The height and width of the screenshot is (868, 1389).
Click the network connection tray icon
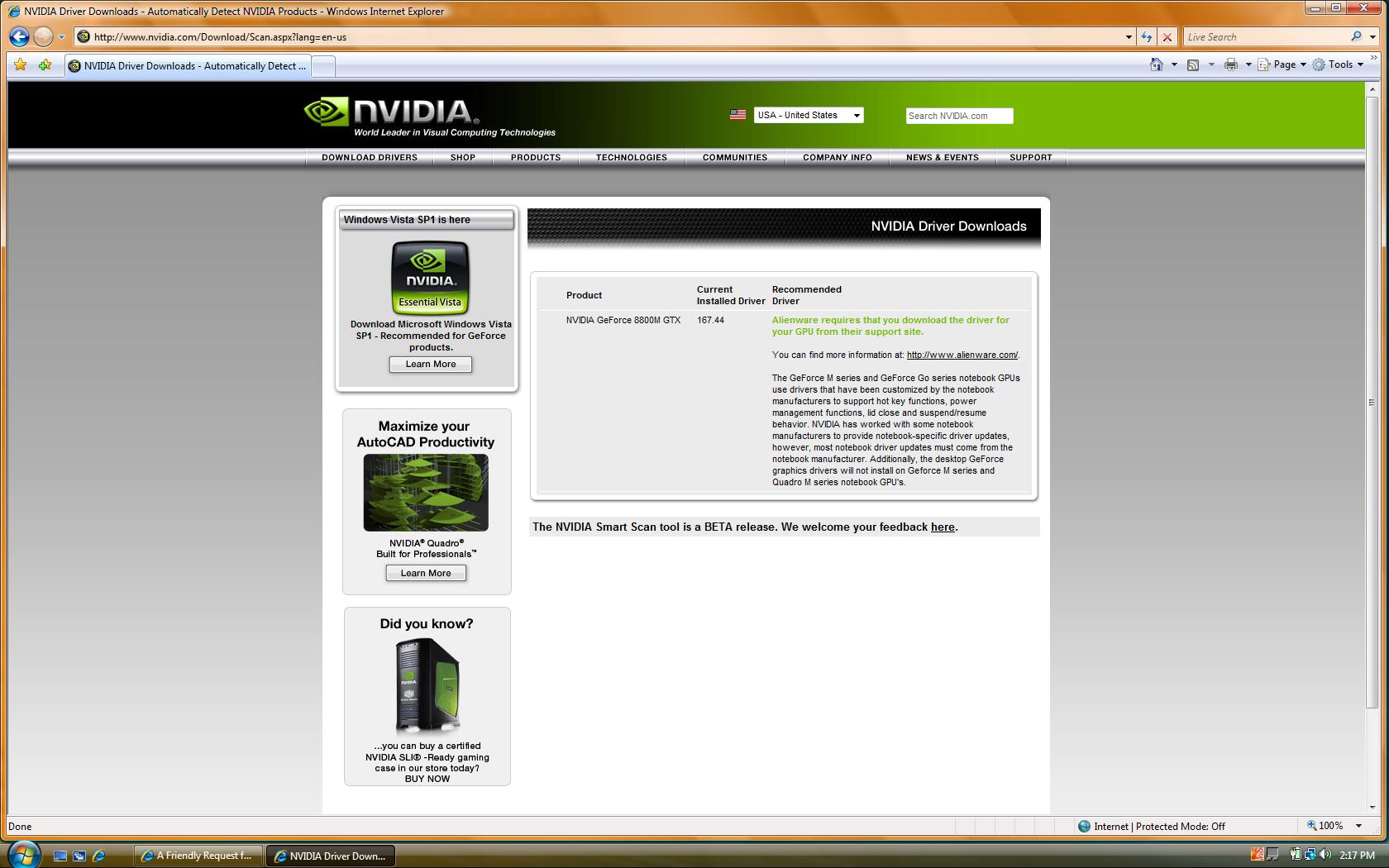(1311, 855)
